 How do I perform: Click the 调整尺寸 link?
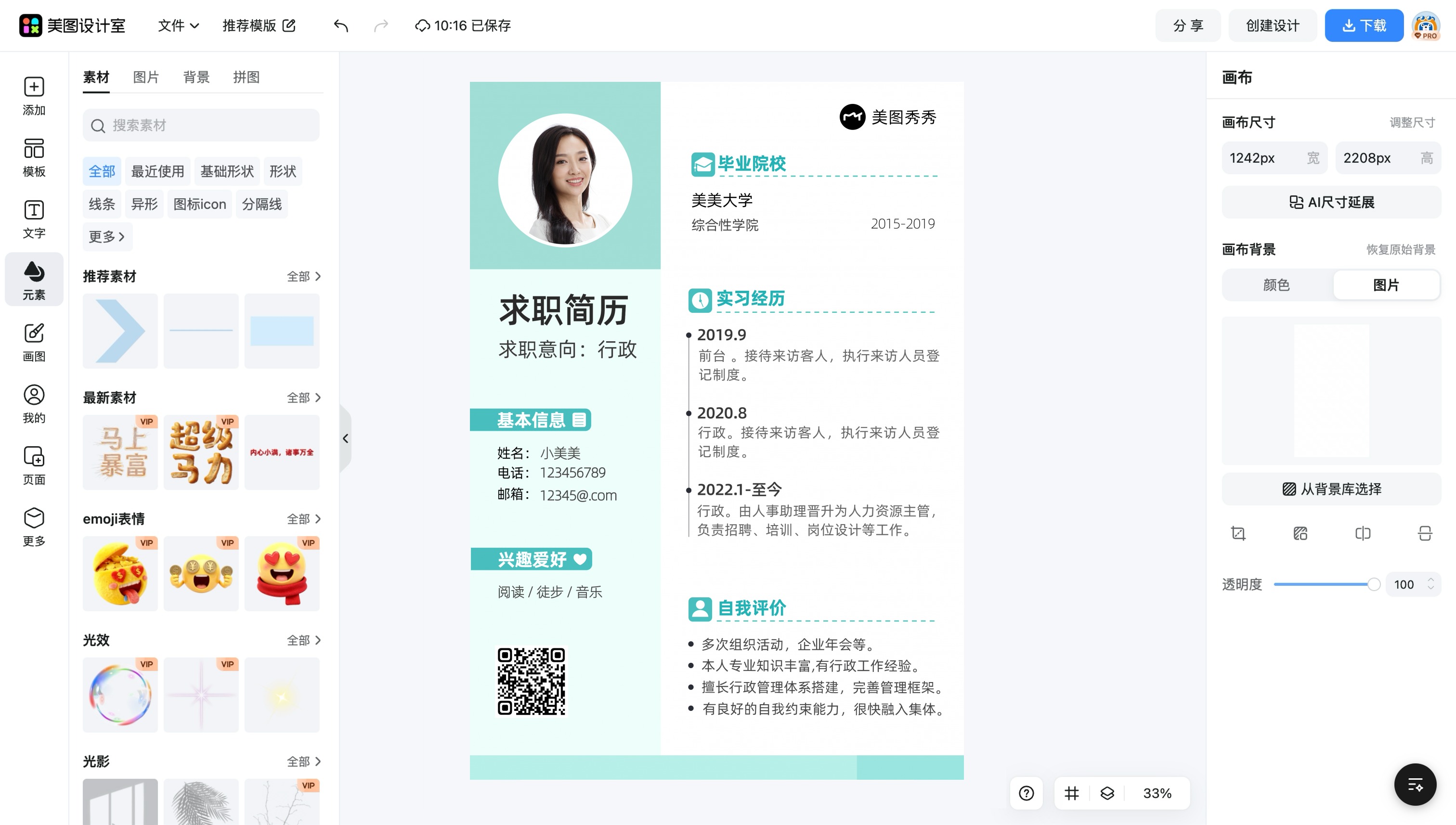(x=1412, y=122)
